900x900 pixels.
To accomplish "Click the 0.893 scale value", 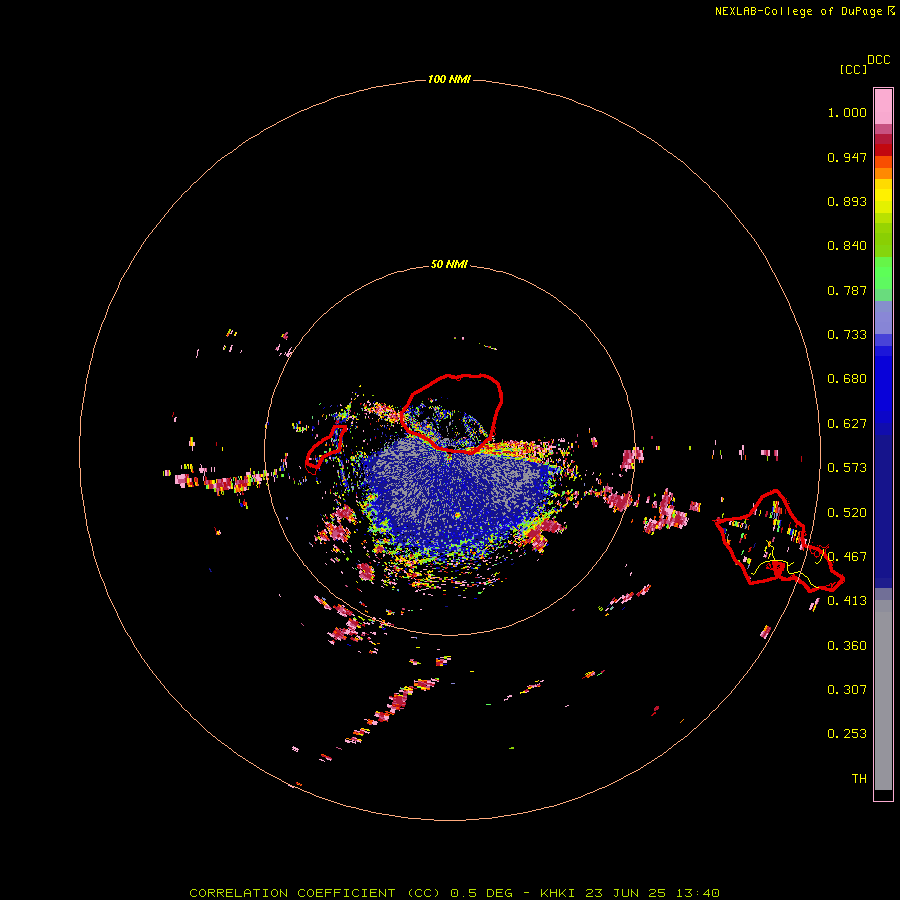I will coord(847,201).
